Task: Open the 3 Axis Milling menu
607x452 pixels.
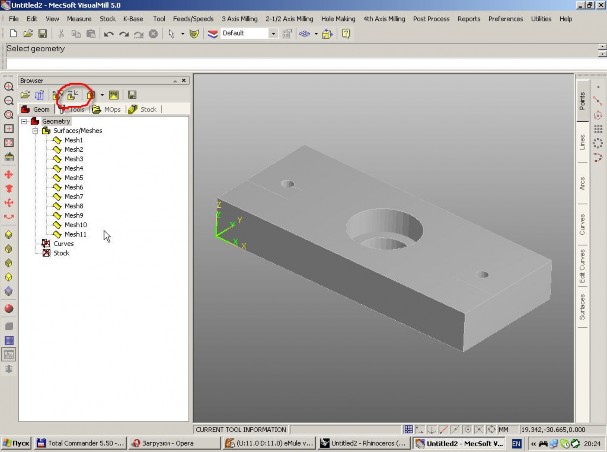Action: (240, 19)
